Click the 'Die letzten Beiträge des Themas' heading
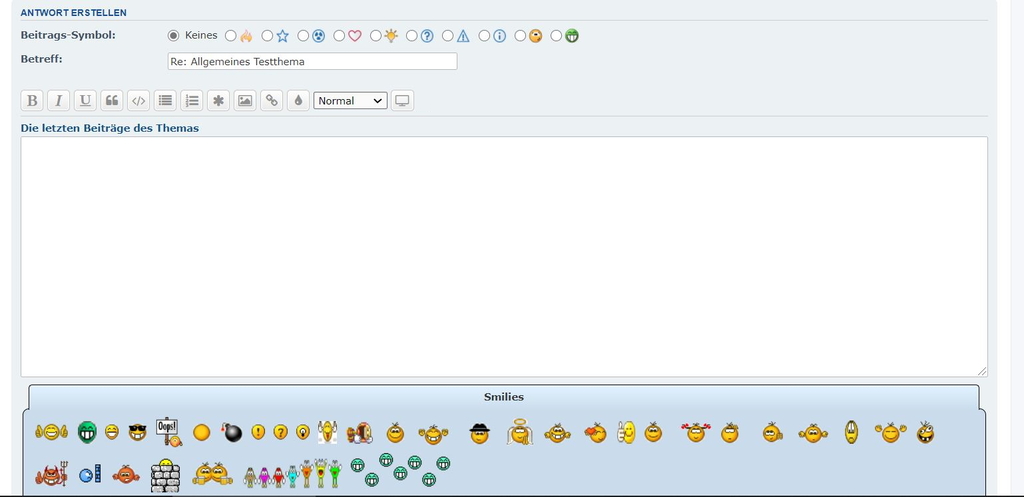 tap(110, 128)
